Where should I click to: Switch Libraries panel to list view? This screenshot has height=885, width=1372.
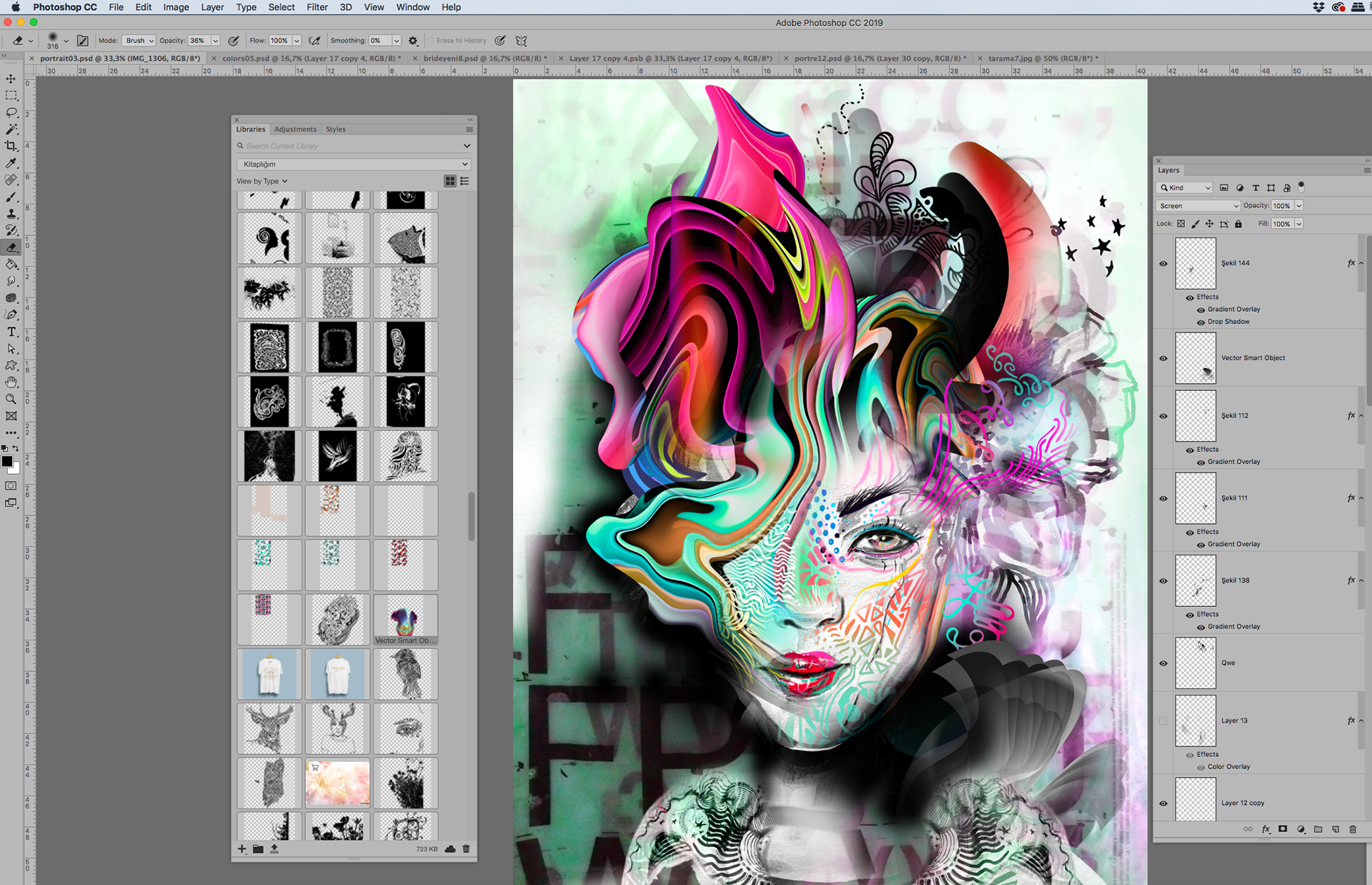[464, 182]
